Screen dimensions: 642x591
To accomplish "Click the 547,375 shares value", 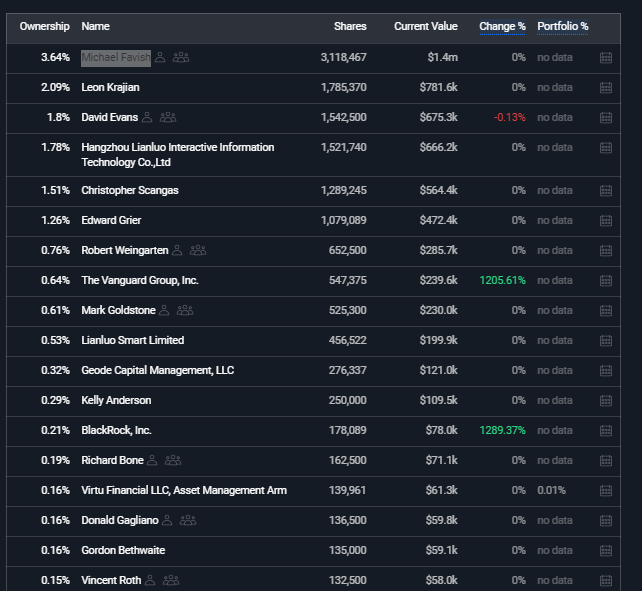I will coord(348,281).
